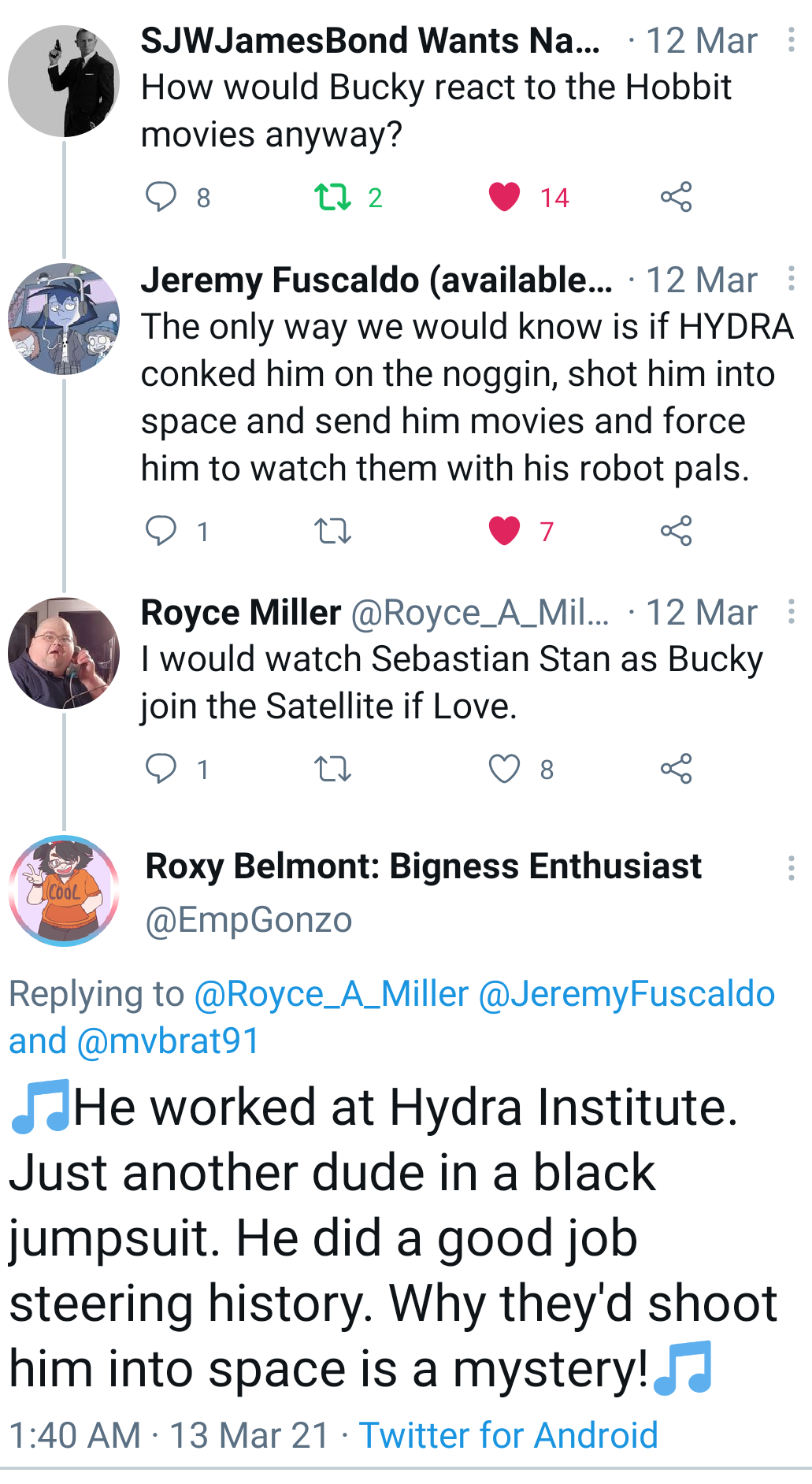Open the Twitter for Android source link
Image resolution: width=812 pixels, height=1484 pixels.
tap(508, 1435)
